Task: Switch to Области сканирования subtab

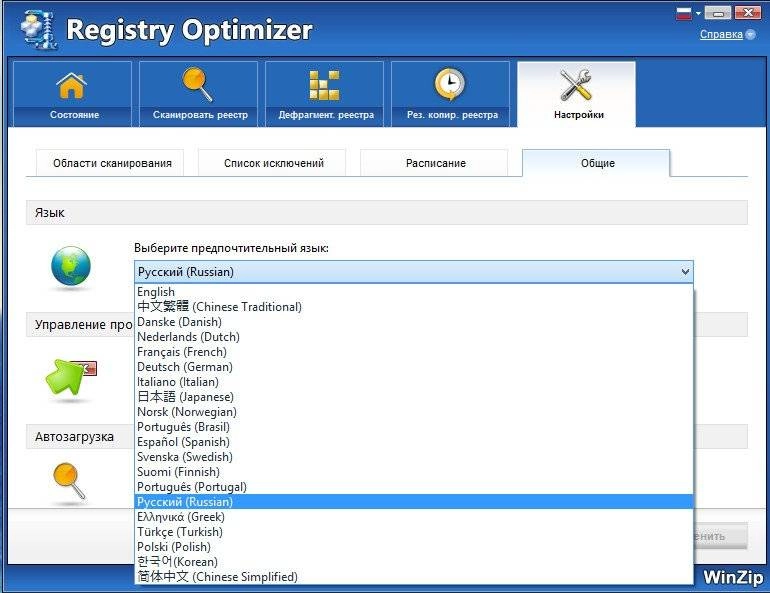Action: point(112,163)
